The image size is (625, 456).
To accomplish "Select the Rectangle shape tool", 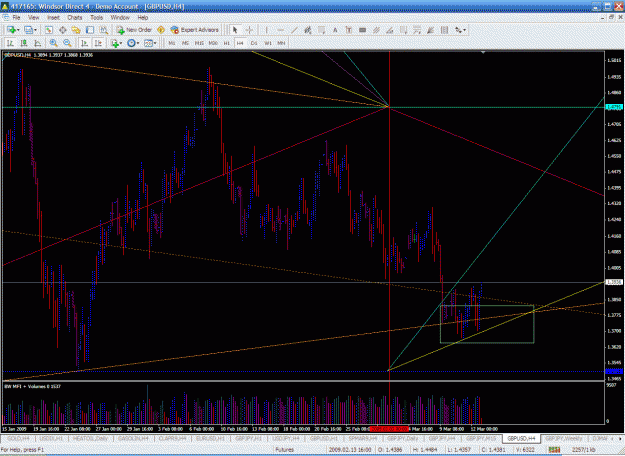I will pyautogui.click(x=362, y=30).
